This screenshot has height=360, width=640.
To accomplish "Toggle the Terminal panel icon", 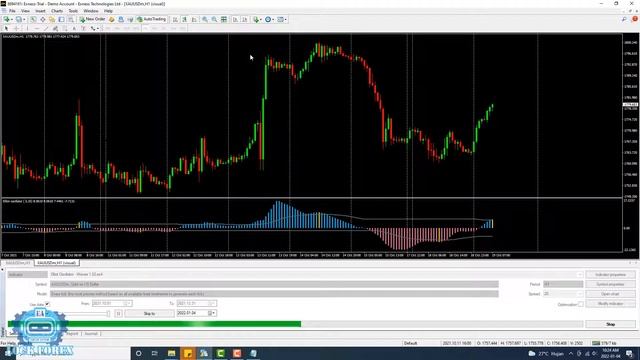I will tap(61, 19).
